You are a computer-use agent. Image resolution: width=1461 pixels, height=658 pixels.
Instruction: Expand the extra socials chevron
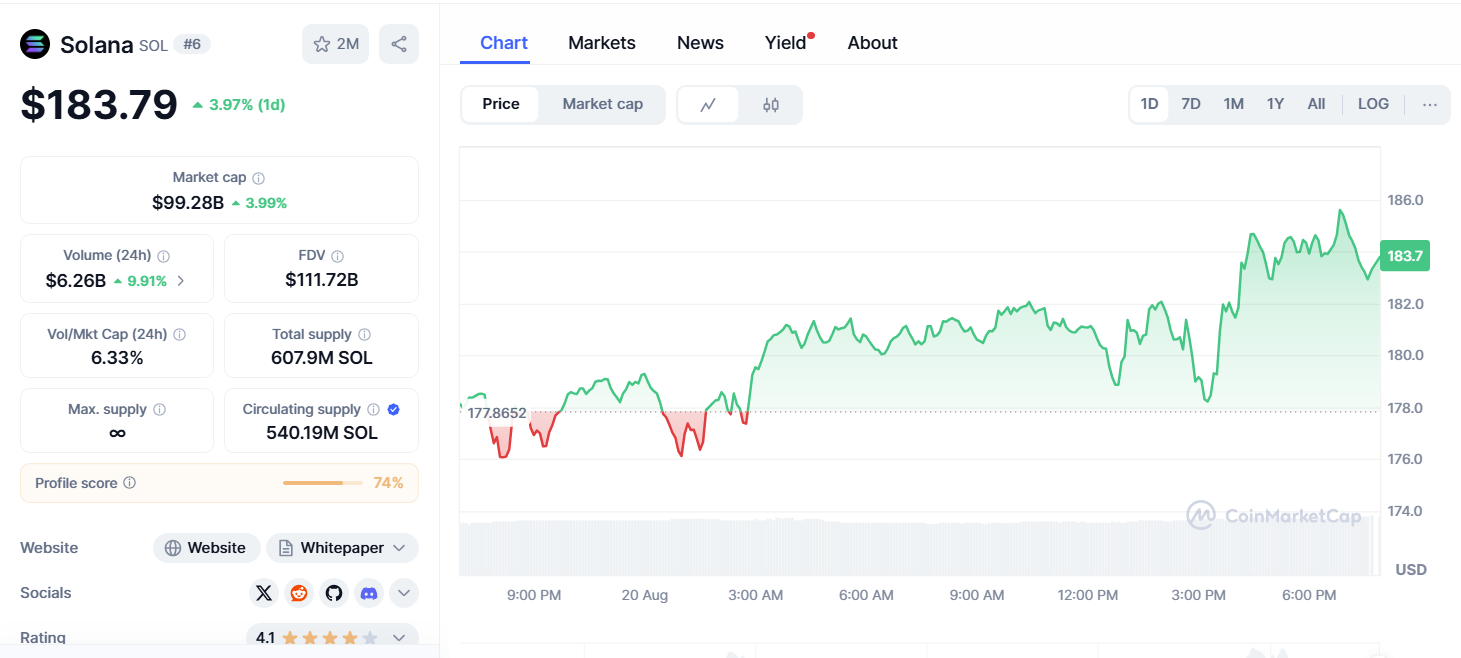404,592
